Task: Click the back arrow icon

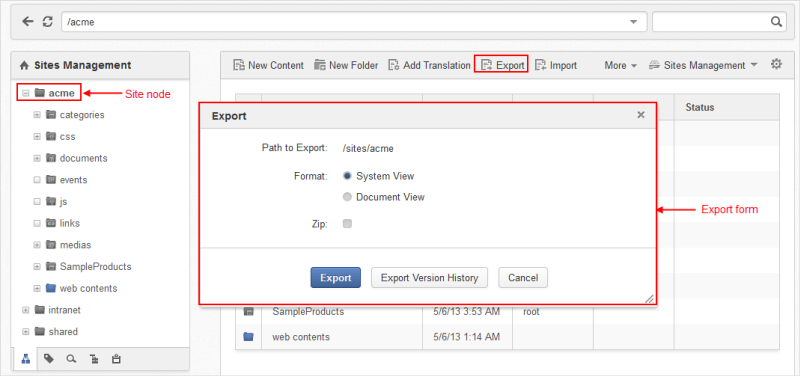Action: tap(28, 22)
